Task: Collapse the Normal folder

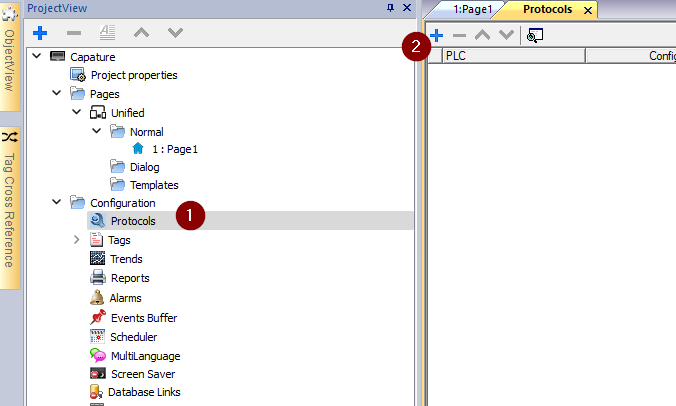Action: tap(97, 131)
